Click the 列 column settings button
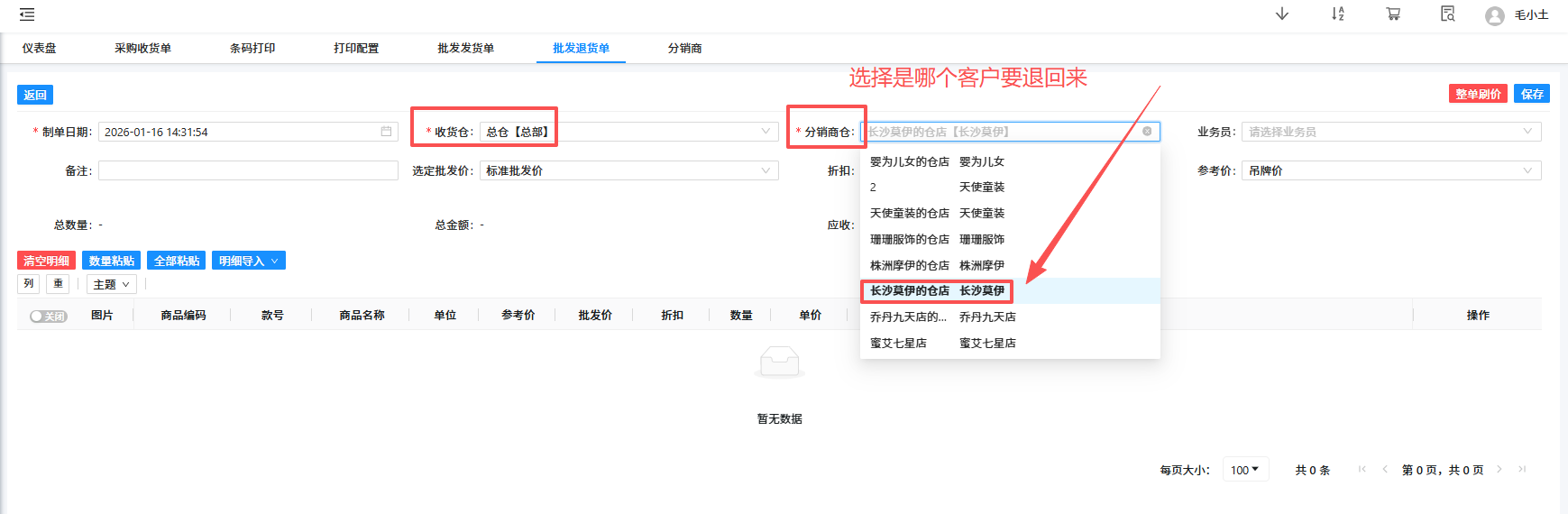This screenshot has width=1568, height=514. point(29,283)
